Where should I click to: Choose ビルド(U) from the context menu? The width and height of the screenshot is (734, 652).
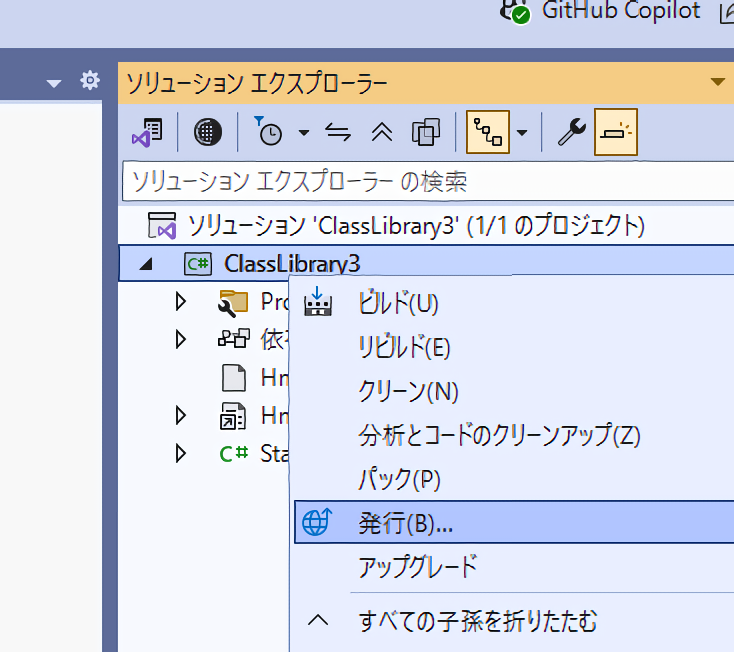(x=398, y=303)
